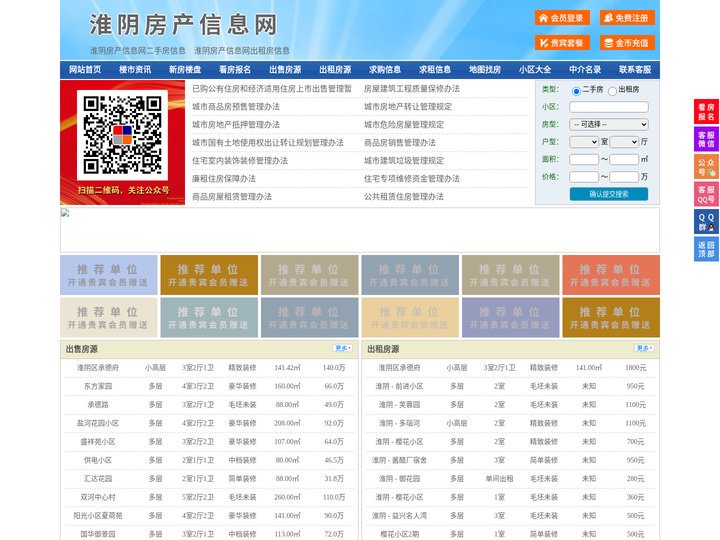Open the 淮阴 - 多瑞河 rental listing
Viewport: 720px width, 540px height.
(399, 423)
